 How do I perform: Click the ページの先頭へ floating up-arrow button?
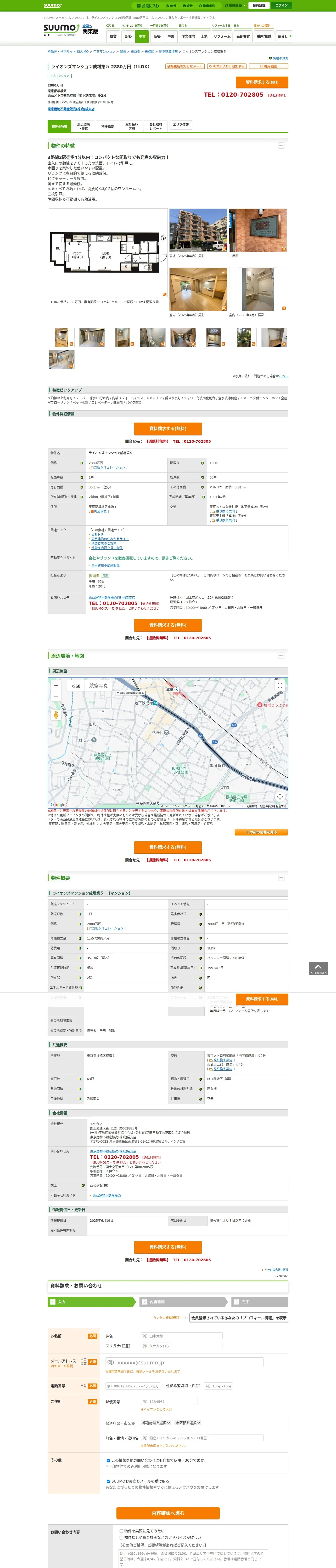point(318,969)
